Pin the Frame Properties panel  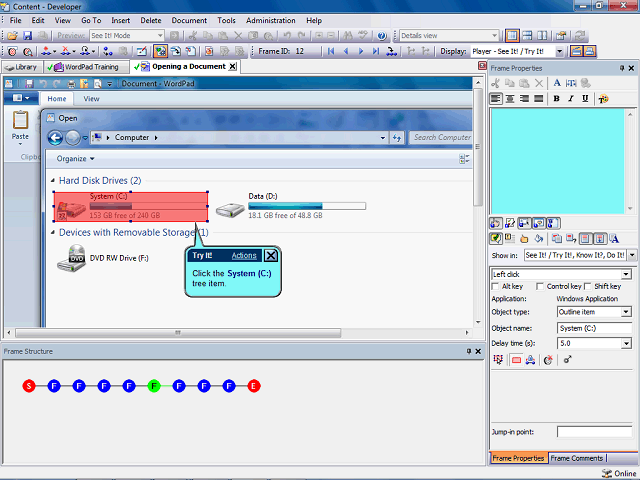tap(622, 68)
